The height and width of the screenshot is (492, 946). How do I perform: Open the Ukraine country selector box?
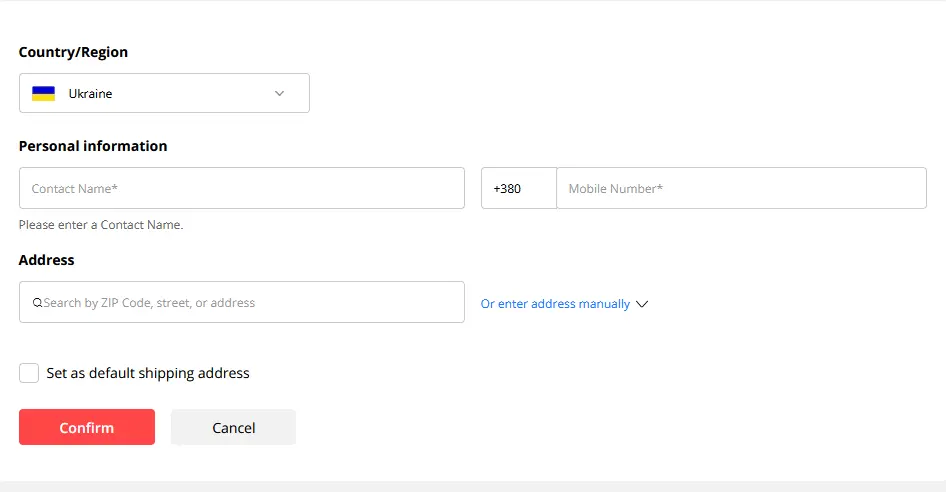point(164,93)
